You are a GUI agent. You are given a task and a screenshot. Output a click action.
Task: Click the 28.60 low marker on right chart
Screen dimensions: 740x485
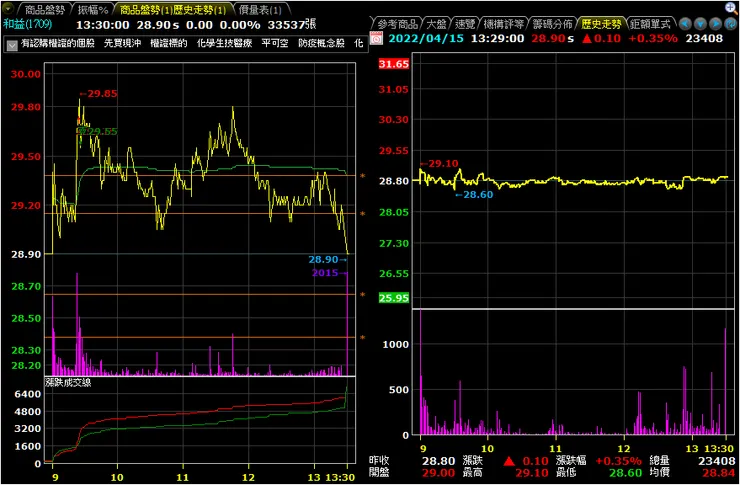474,194
